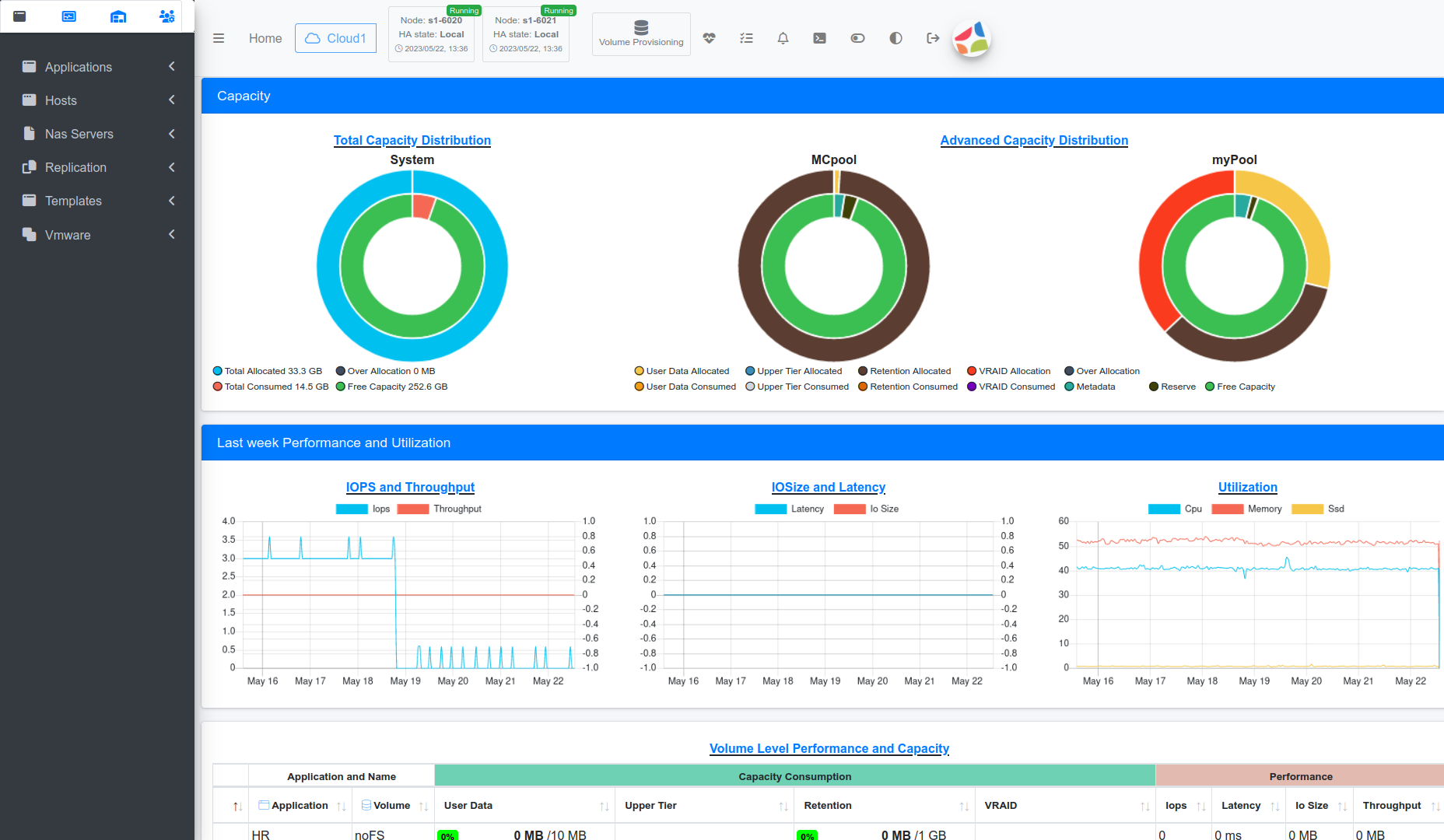Click the Volume Provisioning button
Screen dimensions: 1444x840
point(641,34)
